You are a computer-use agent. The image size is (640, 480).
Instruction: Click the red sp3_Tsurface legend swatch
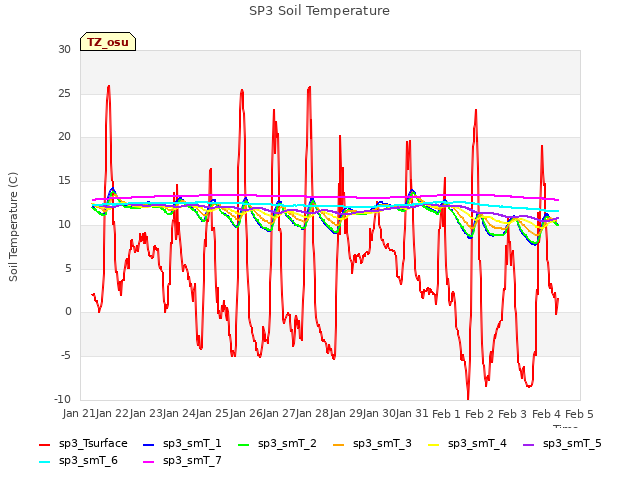click(44, 444)
